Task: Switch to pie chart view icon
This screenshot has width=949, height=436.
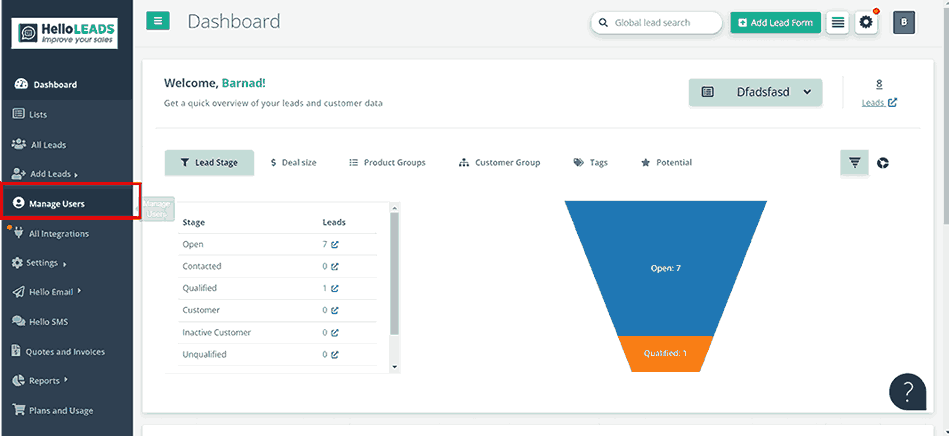Action: coord(883,163)
